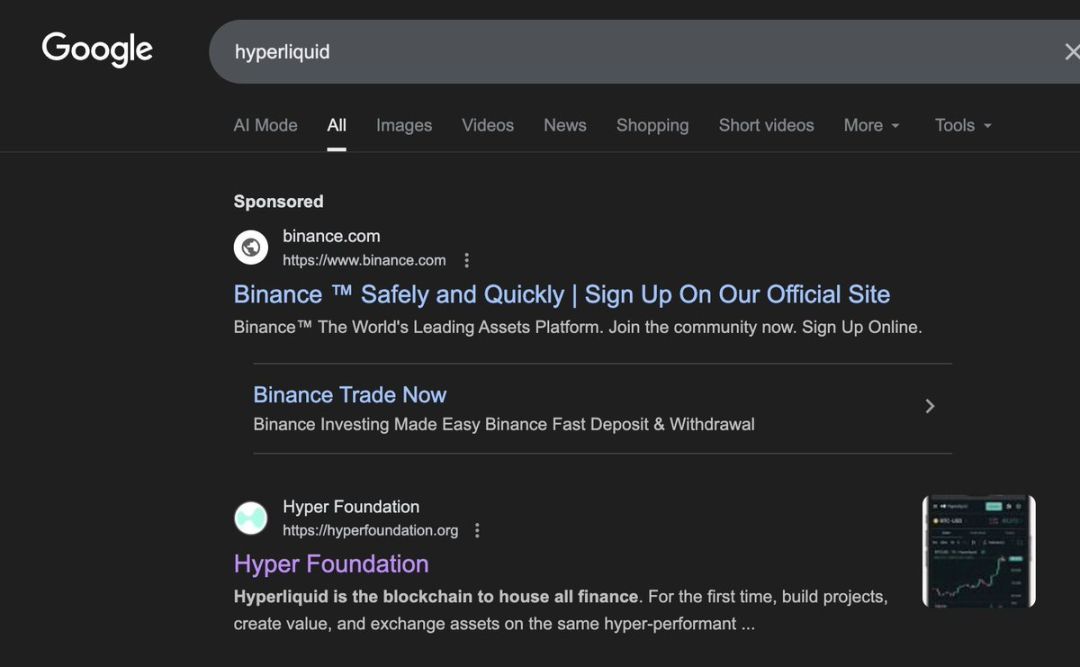
Task: Select Short videos results
Action: (x=766, y=125)
